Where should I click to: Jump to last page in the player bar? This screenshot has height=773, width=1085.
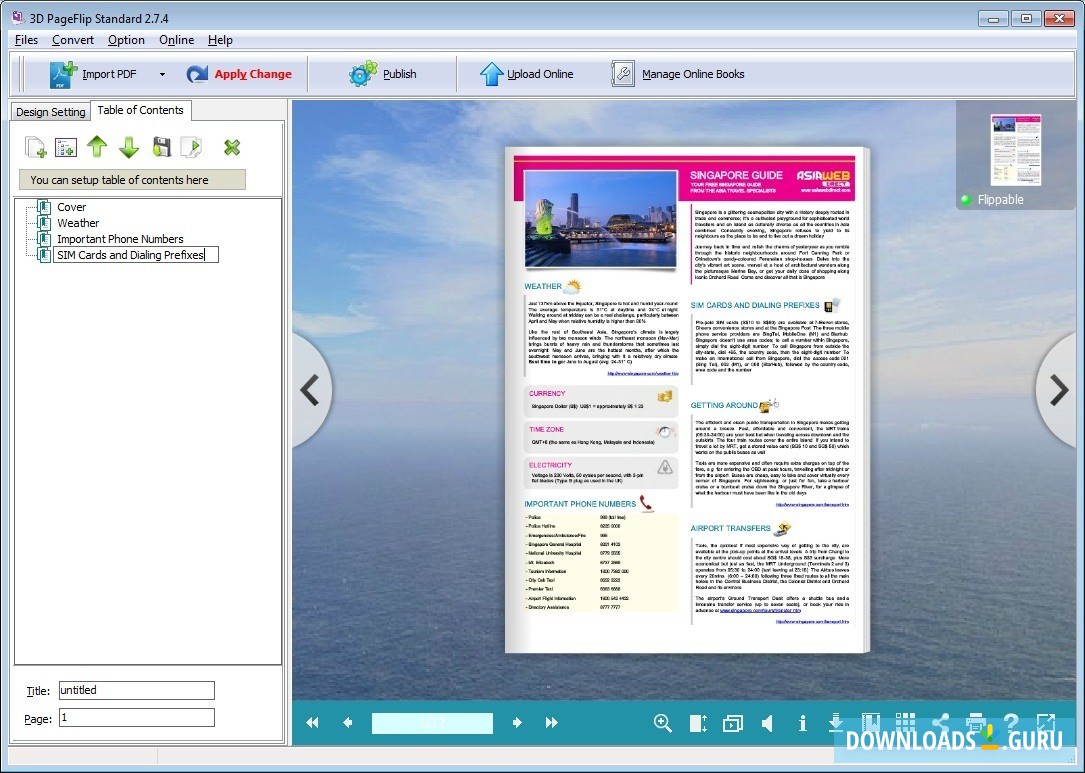click(551, 722)
